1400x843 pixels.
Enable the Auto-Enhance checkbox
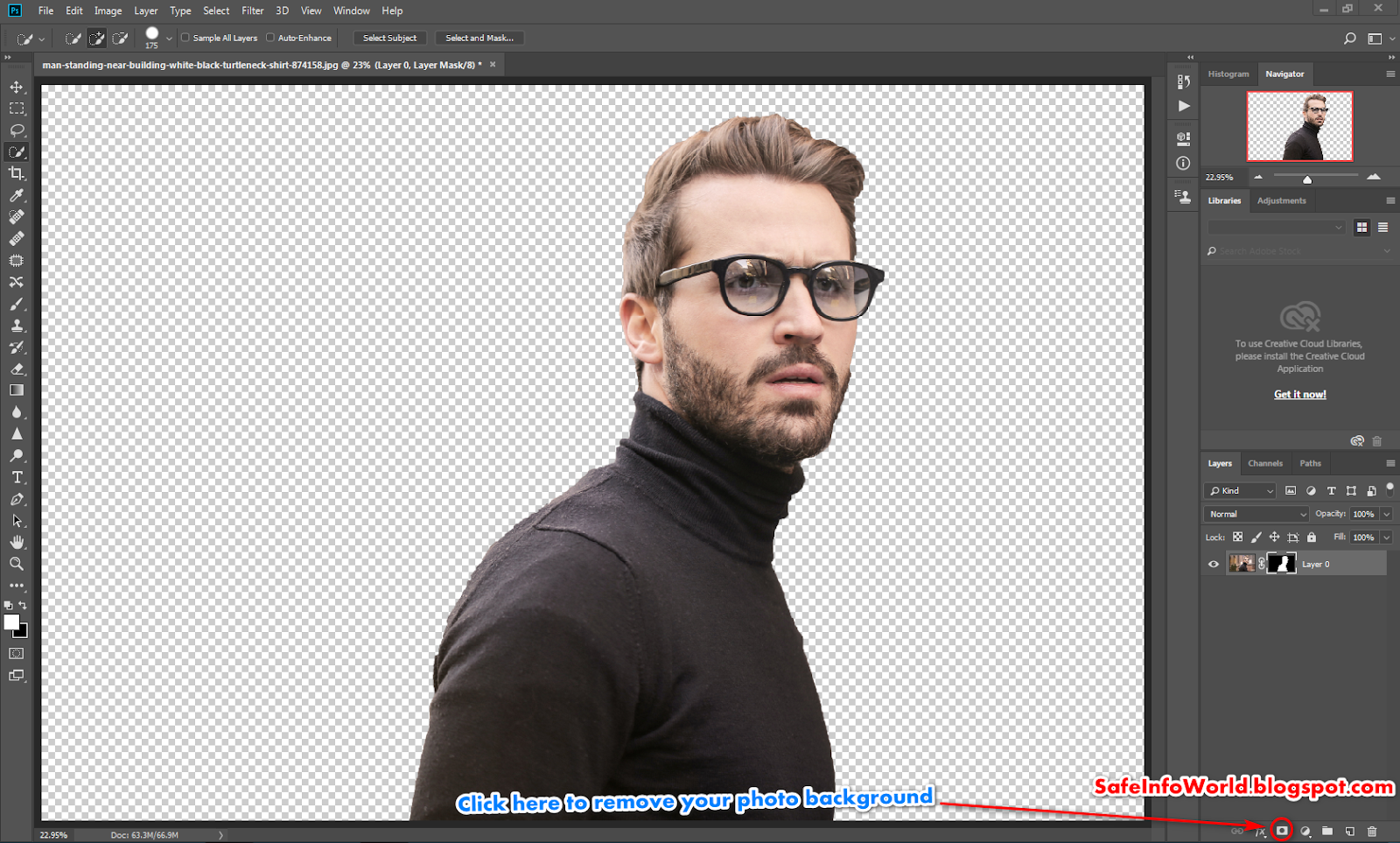[x=272, y=38]
